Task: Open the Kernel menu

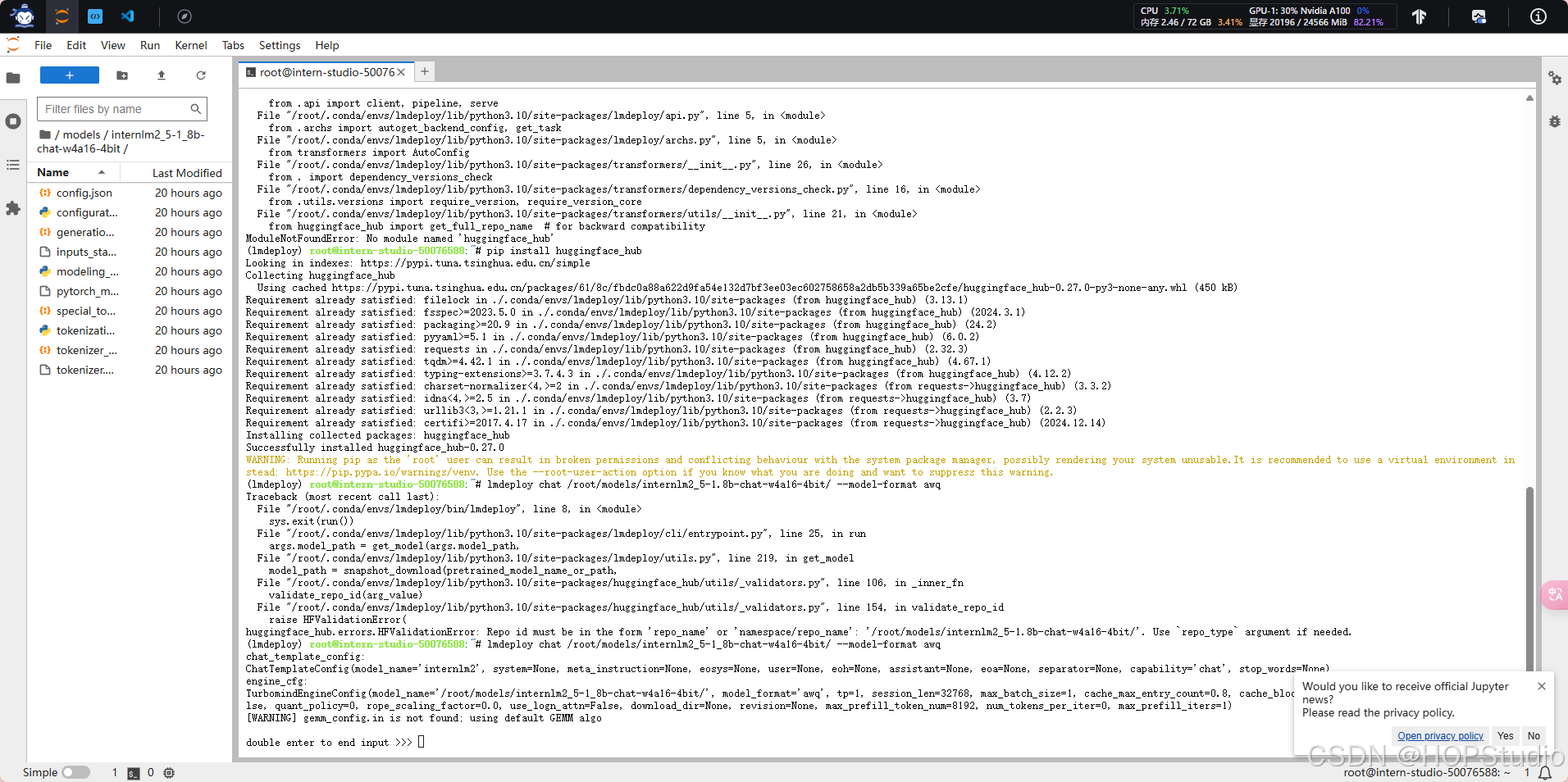Action: coord(190,45)
